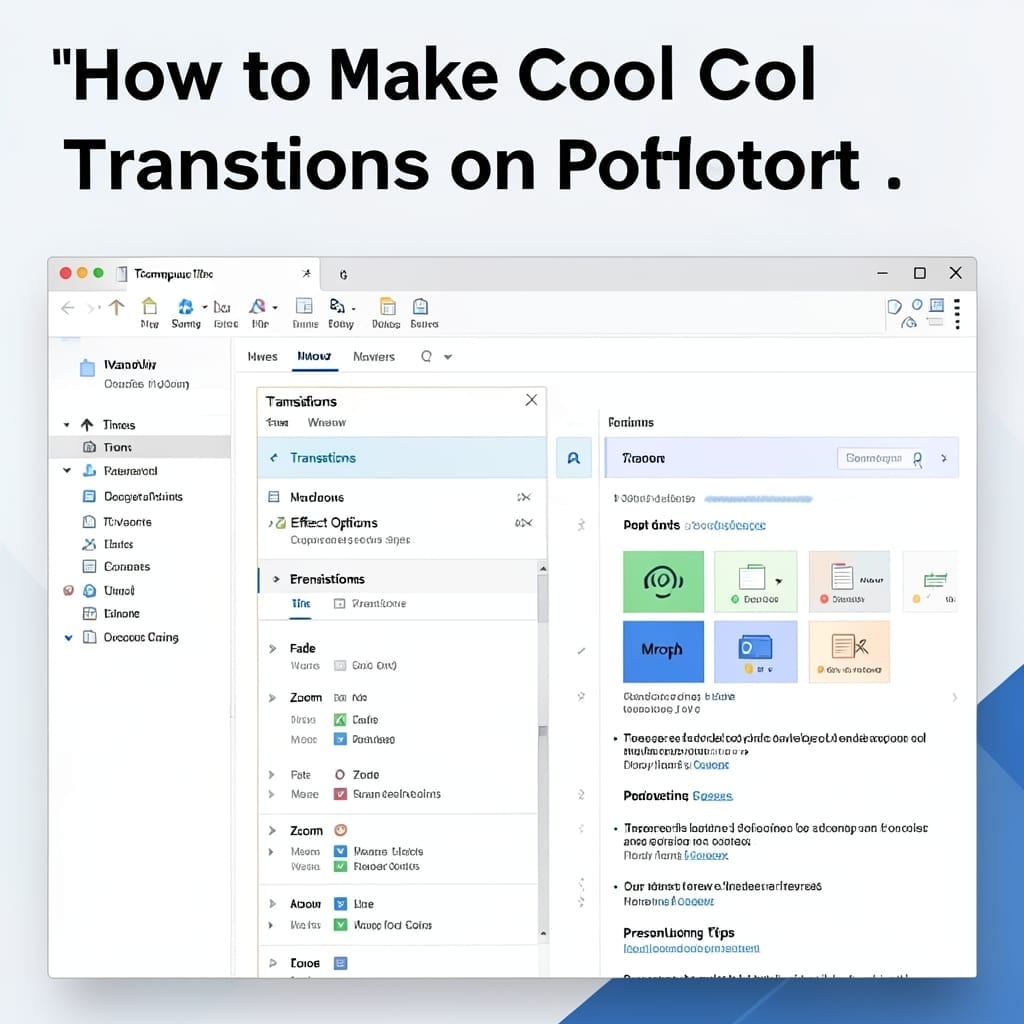Switch to the Hwes tab
The width and height of the screenshot is (1024, 1024).
coord(263,357)
